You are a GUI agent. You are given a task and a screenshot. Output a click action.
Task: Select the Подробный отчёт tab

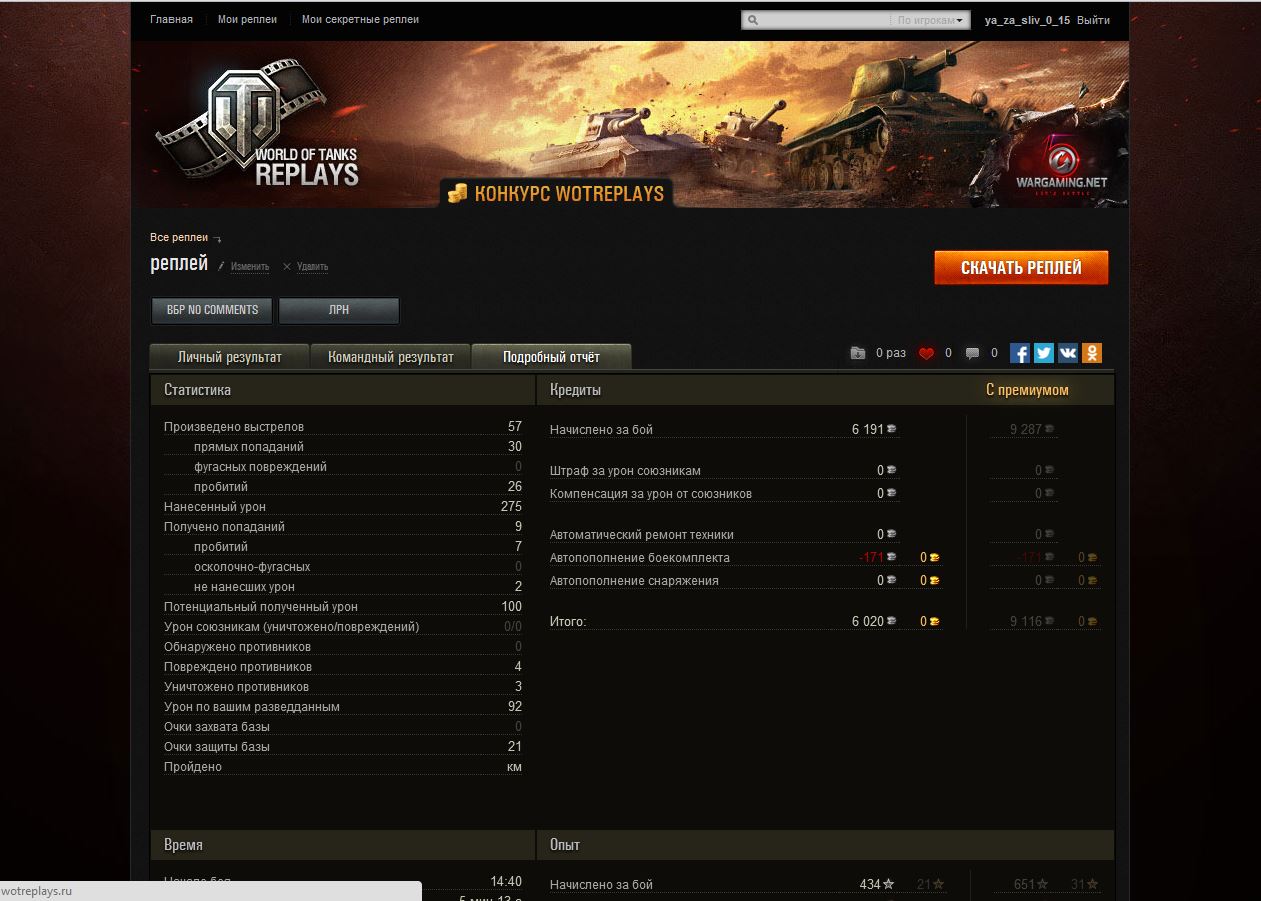(x=551, y=357)
